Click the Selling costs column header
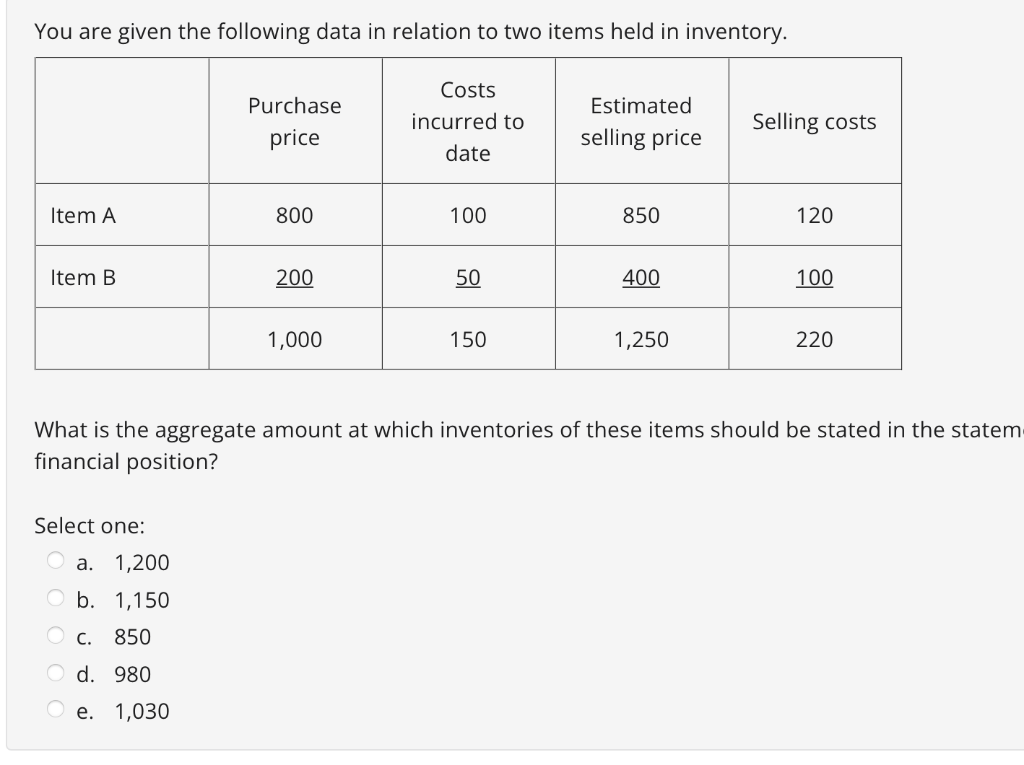The width and height of the screenshot is (1024, 765). (815, 121)
